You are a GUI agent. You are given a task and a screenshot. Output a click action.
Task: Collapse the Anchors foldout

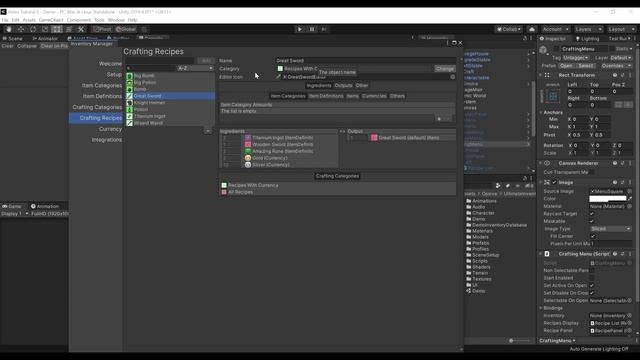point(541,112)
